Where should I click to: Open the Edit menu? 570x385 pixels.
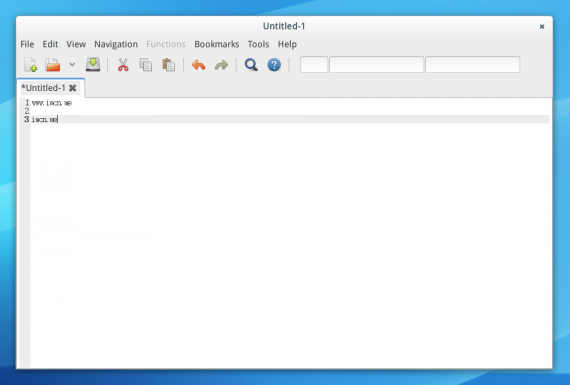50,44
